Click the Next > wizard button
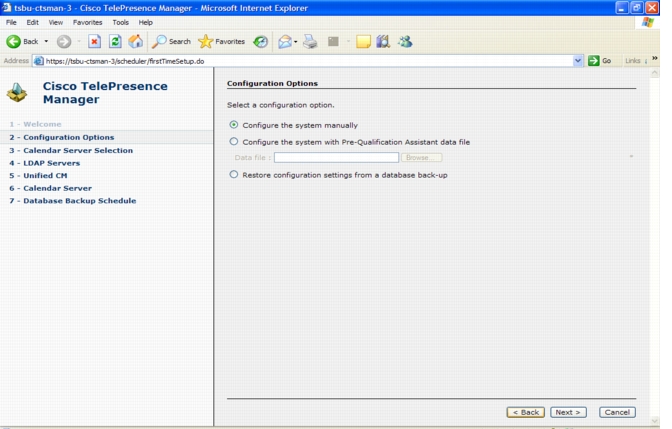 pyautogui.click(x=568, y=412)
